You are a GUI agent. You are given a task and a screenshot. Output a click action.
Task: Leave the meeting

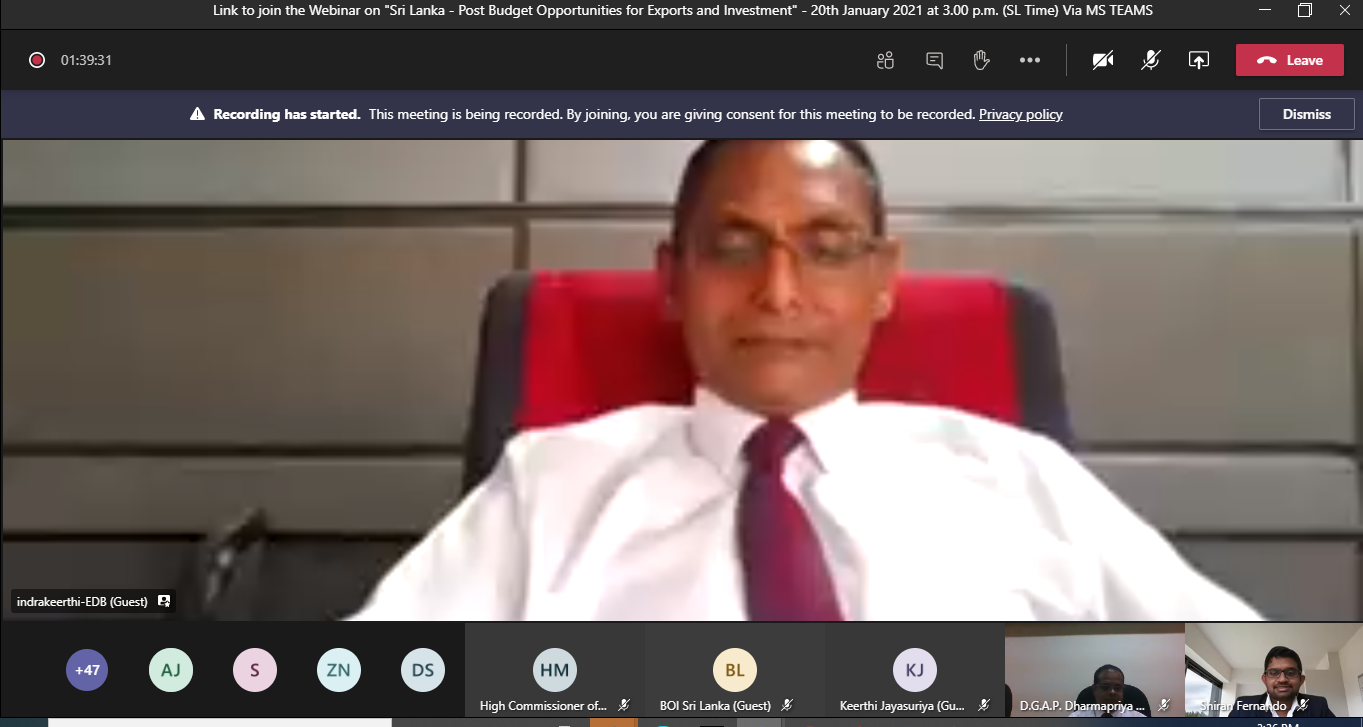[1289, 60]
